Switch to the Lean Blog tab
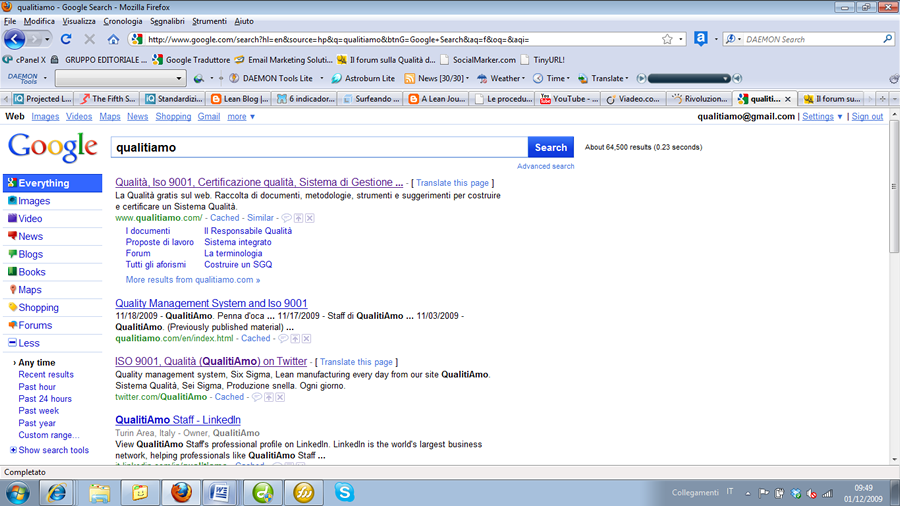This screenshot has width=900, height=506. [239, 99]
